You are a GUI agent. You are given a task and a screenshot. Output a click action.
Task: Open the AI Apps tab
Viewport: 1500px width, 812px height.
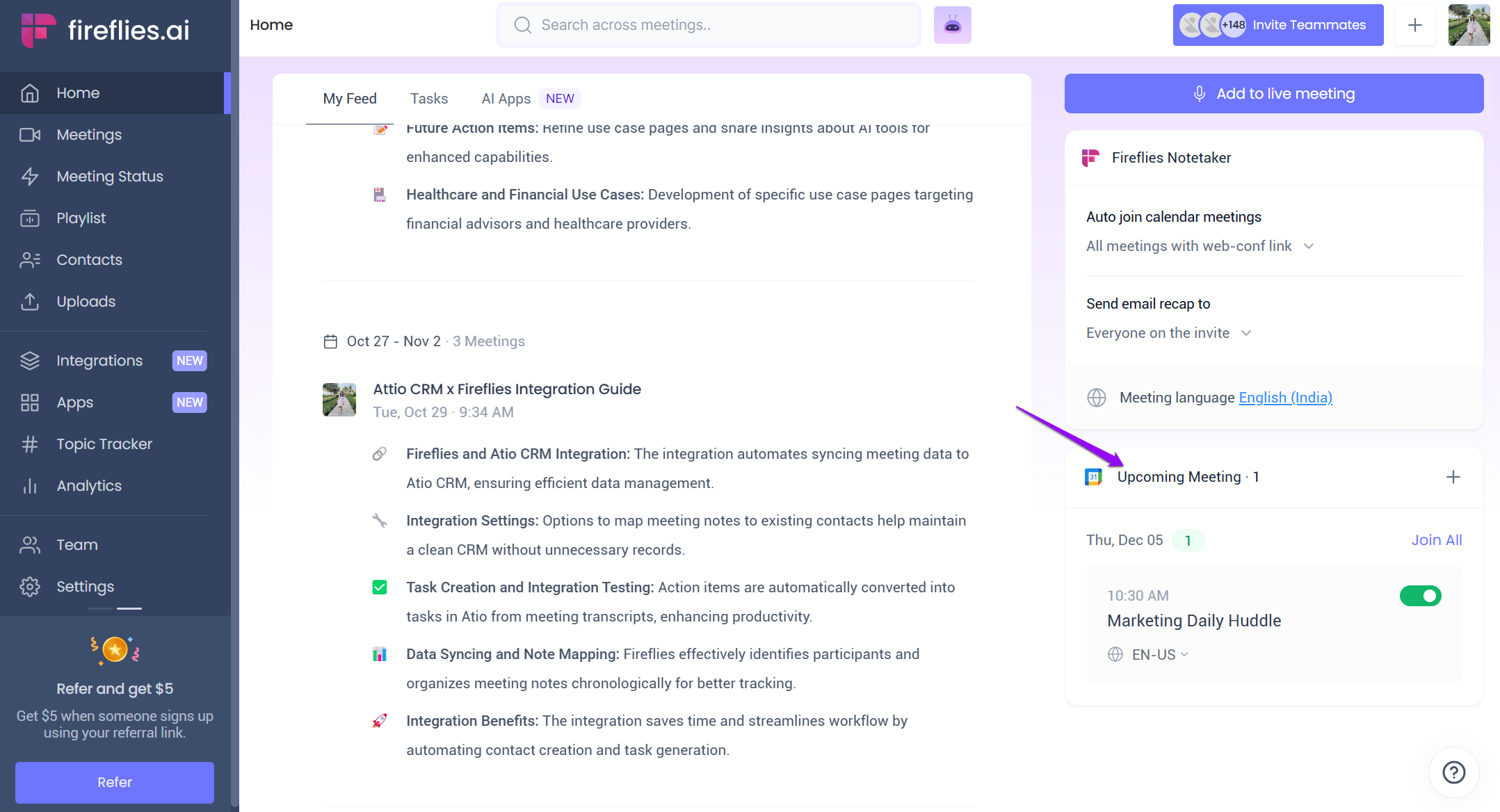click(x=506, y=99)
